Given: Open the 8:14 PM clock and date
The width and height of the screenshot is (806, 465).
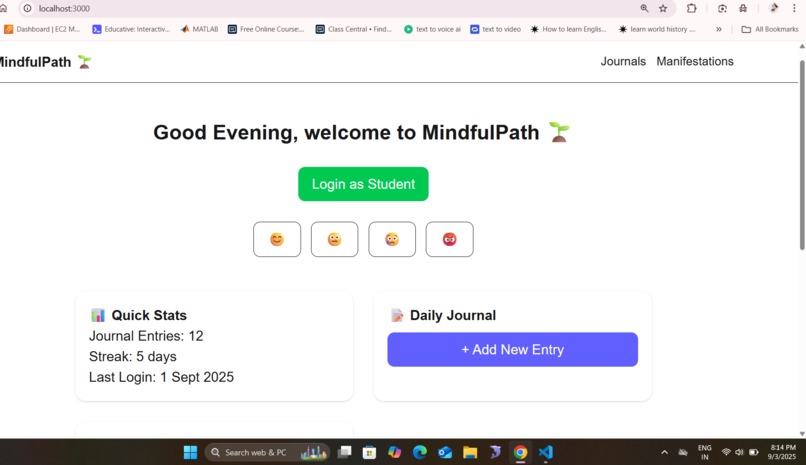Looking at the screenshot, I should (x=782, y=452).
